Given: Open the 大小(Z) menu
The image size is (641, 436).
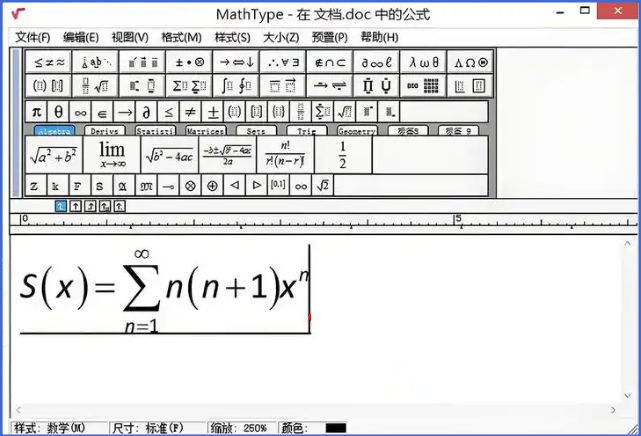Looking at the screenshot, I should (281, 38).
